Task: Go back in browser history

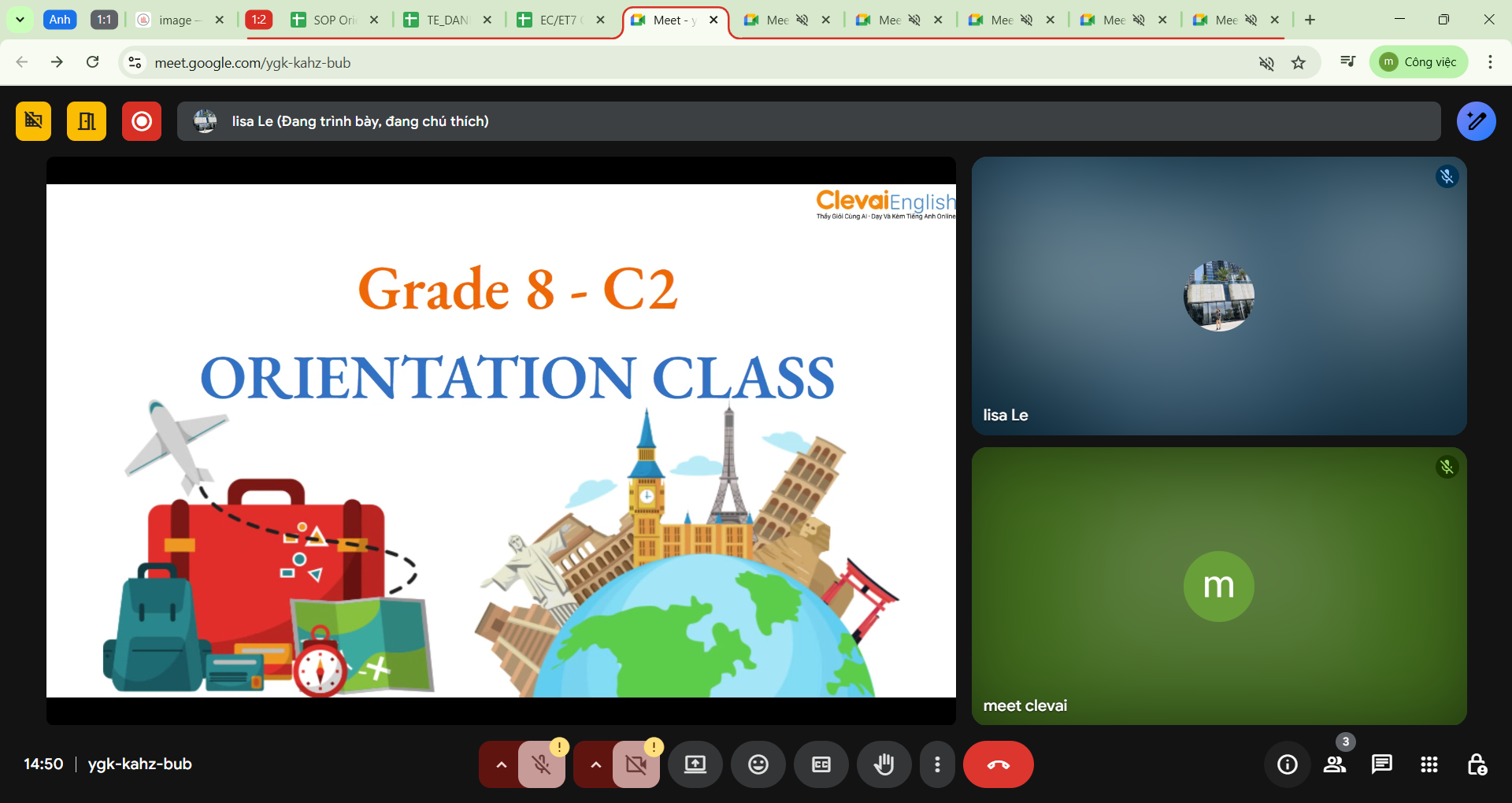Action: pos(22,62)
